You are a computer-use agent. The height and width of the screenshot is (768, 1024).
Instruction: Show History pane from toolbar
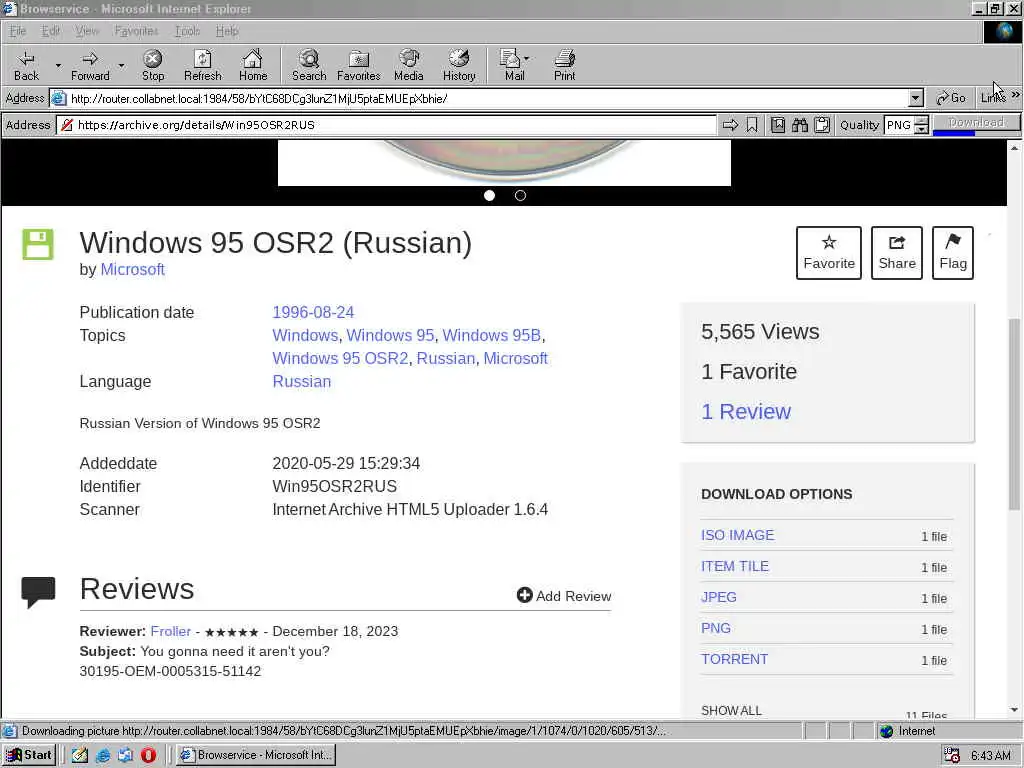(459, 65)
